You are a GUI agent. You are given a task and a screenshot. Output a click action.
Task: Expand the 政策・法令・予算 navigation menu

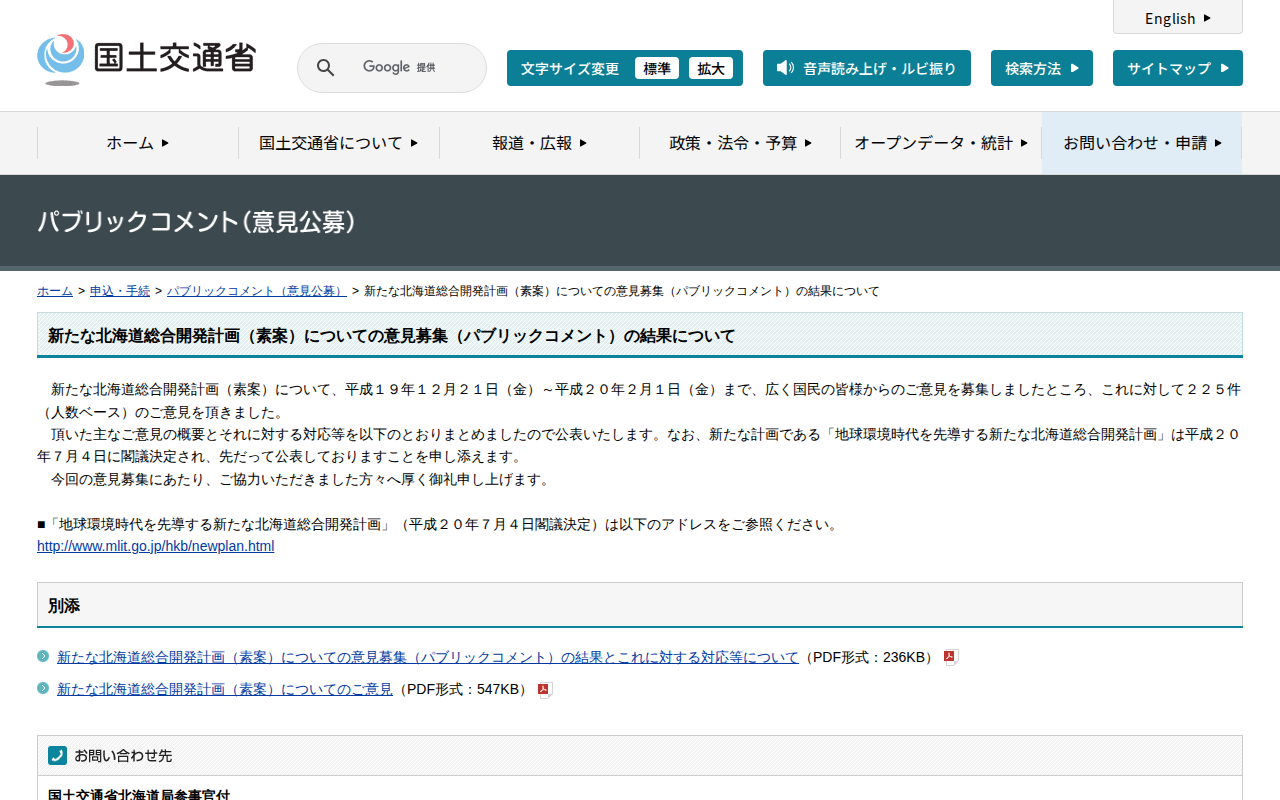tap(740, 143)
